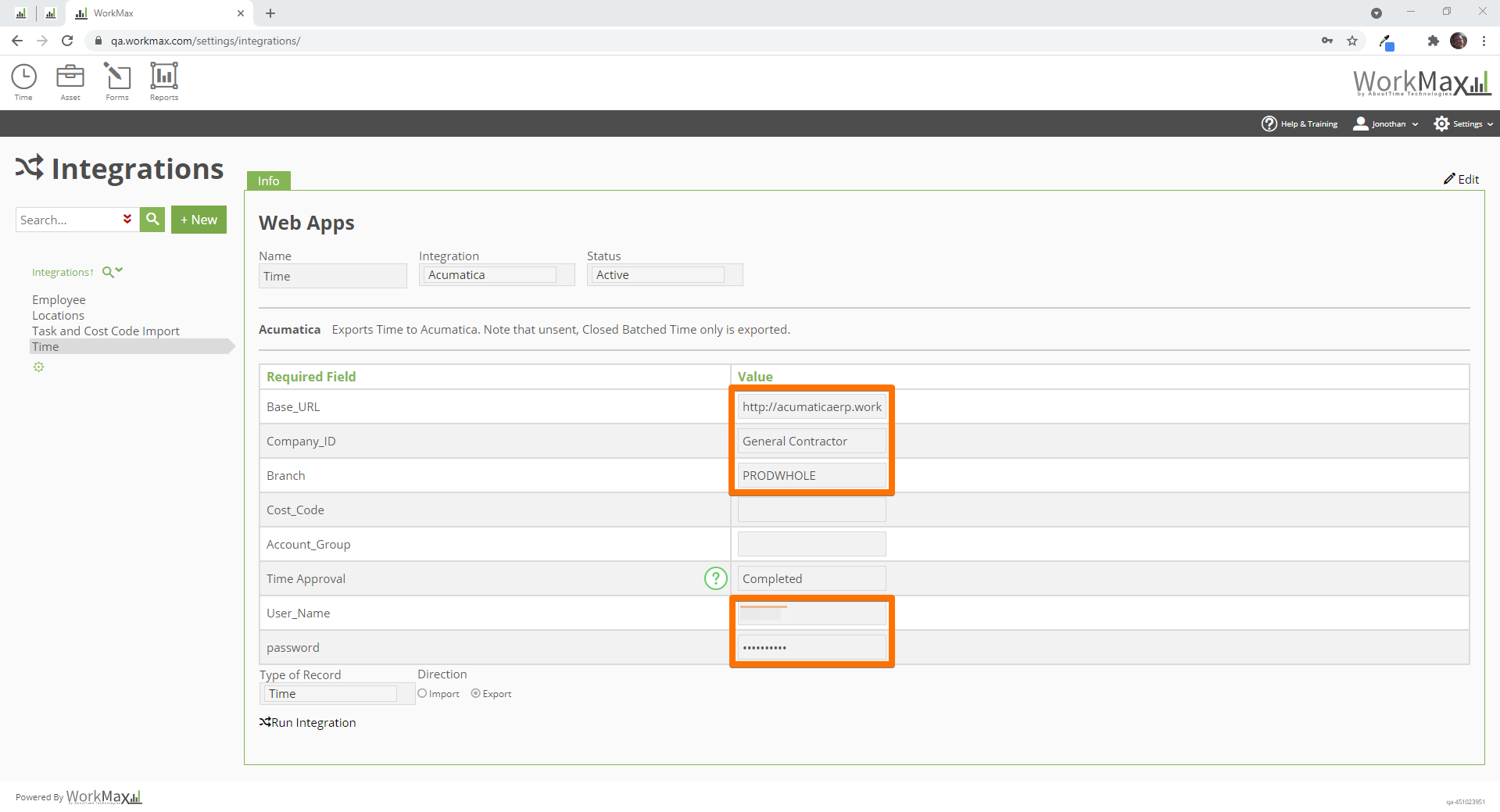This screenshot has height=812, width=1500.
Task: Open the Asset module icon
Action: click(x=70, y=82)
